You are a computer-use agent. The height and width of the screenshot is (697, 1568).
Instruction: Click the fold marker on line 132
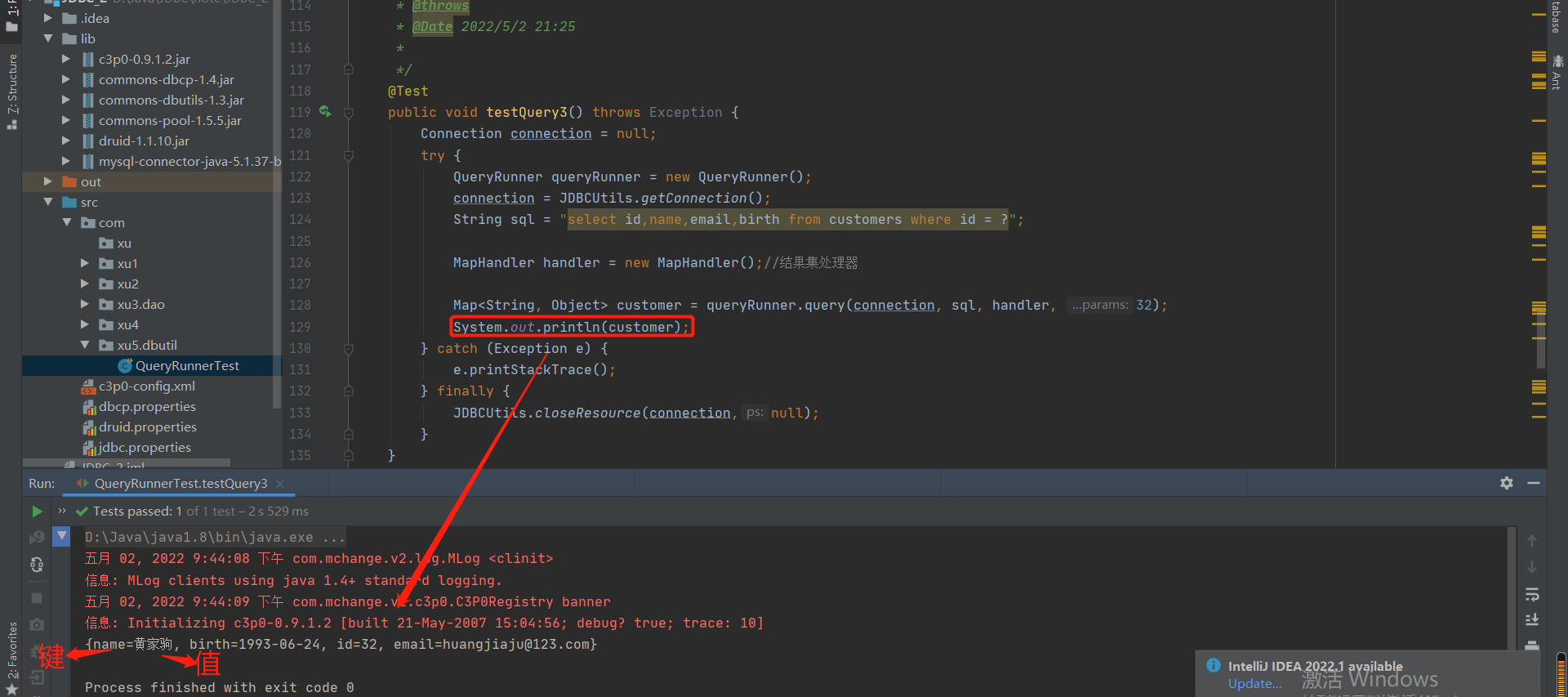pyautogui.click(x=349, y=391)
